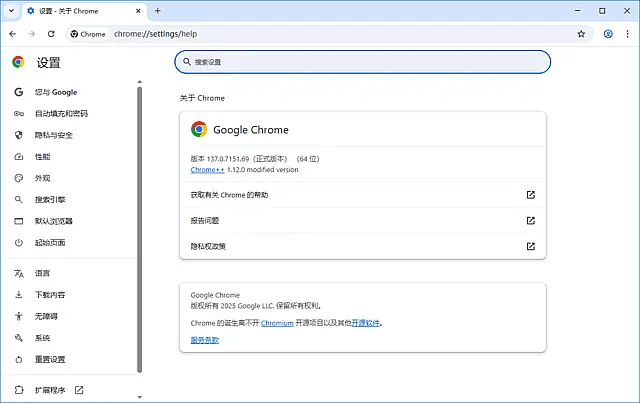Go to 下载内容 settings
This screenshot has width=640, height=403.
tap(50, 295)
